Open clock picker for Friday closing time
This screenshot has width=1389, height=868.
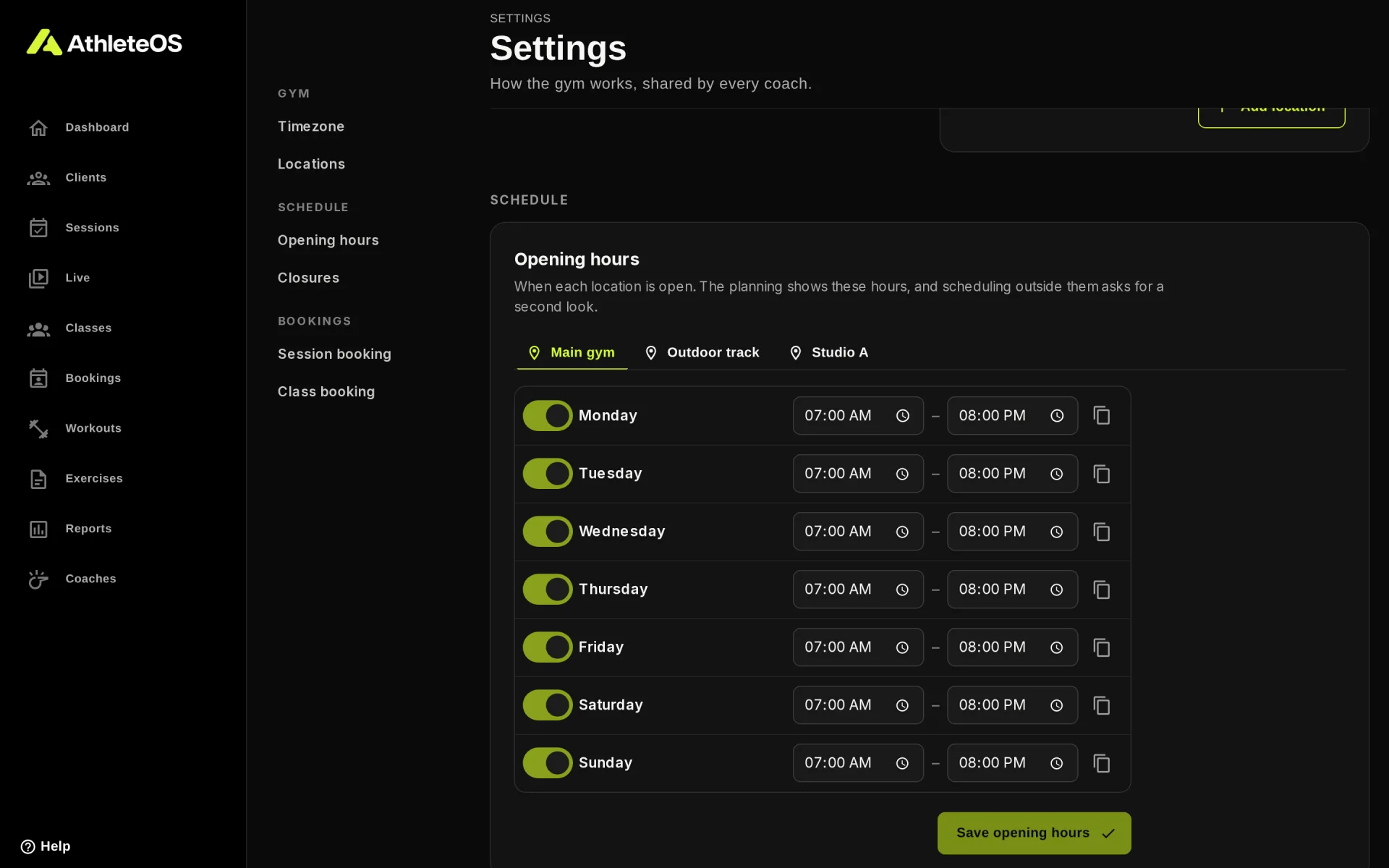(x=1057, y=647)
